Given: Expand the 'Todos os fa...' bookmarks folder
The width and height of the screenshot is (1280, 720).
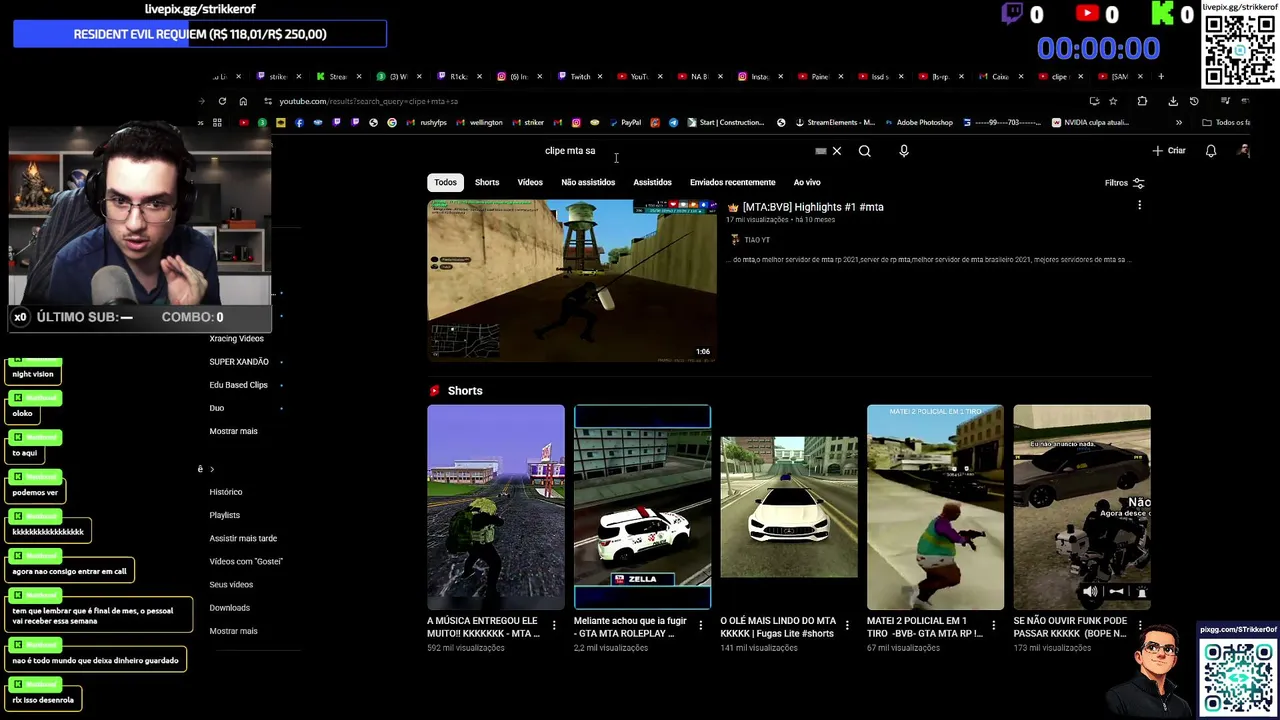Looking at the screenshot, I should click(1226, 122).
